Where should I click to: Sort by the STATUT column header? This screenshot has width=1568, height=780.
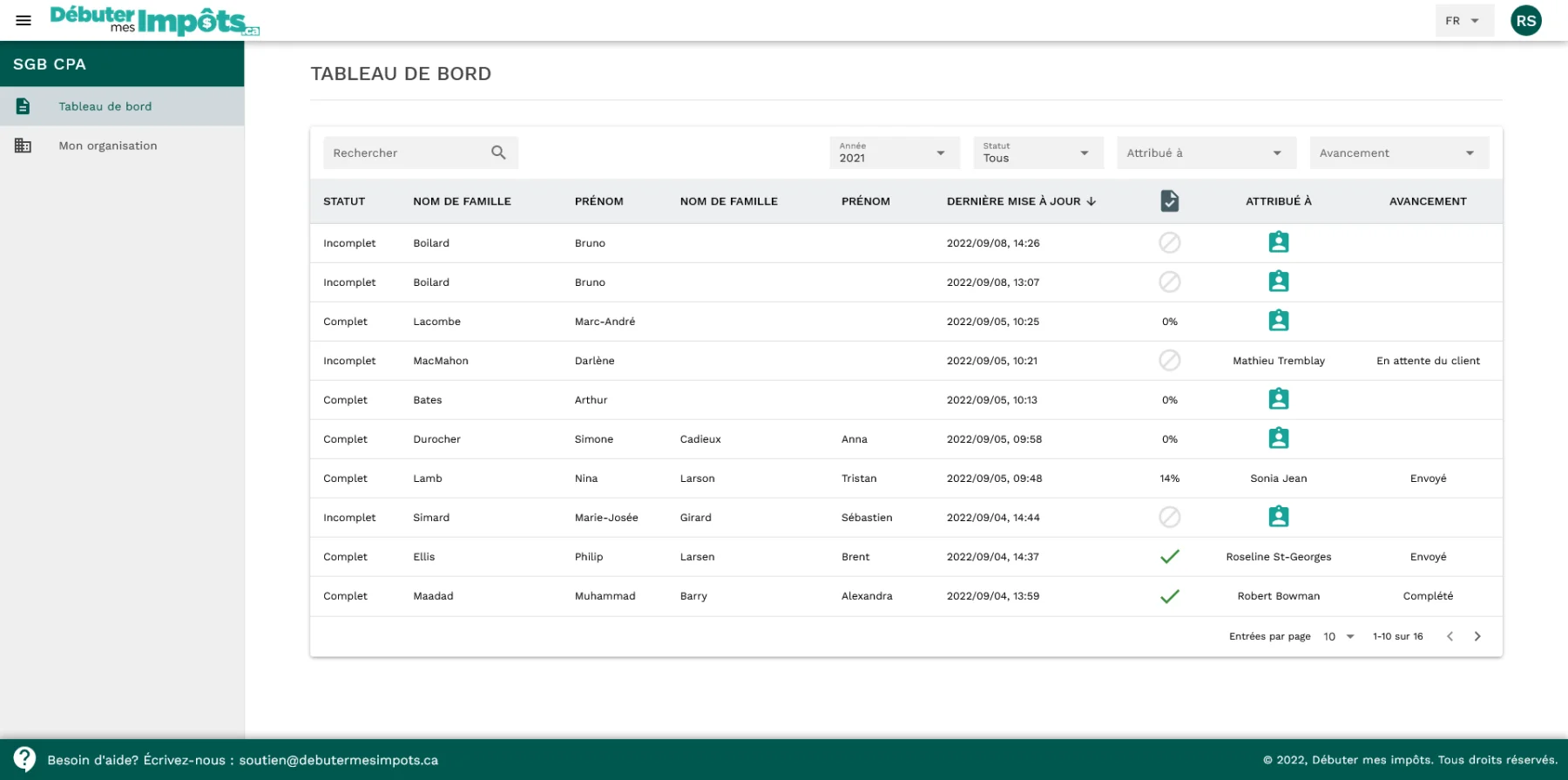click(344, 201)
